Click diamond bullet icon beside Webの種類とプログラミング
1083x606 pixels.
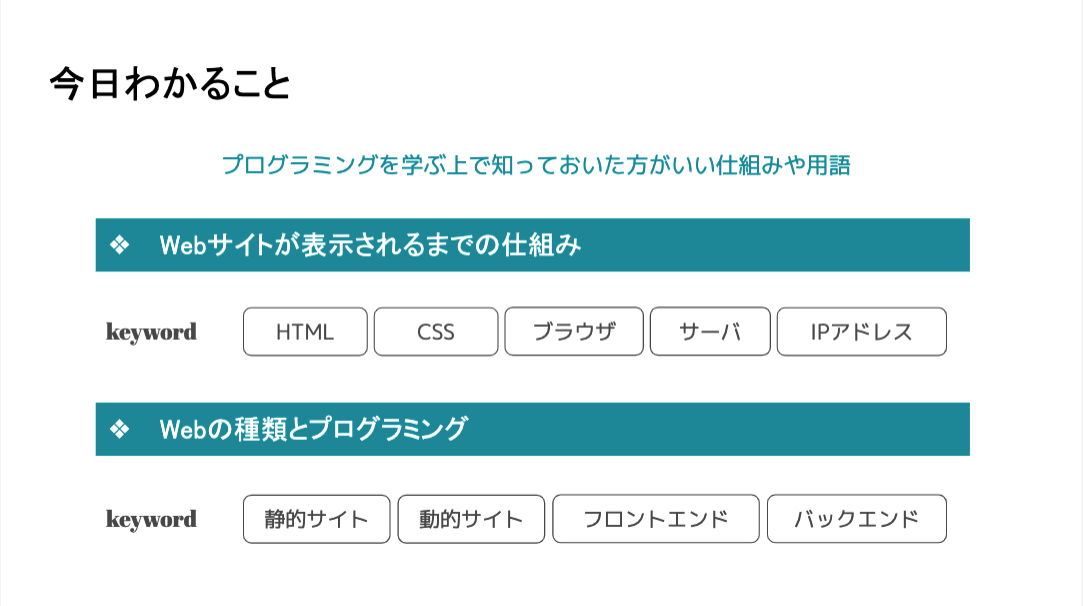(119, 429)
